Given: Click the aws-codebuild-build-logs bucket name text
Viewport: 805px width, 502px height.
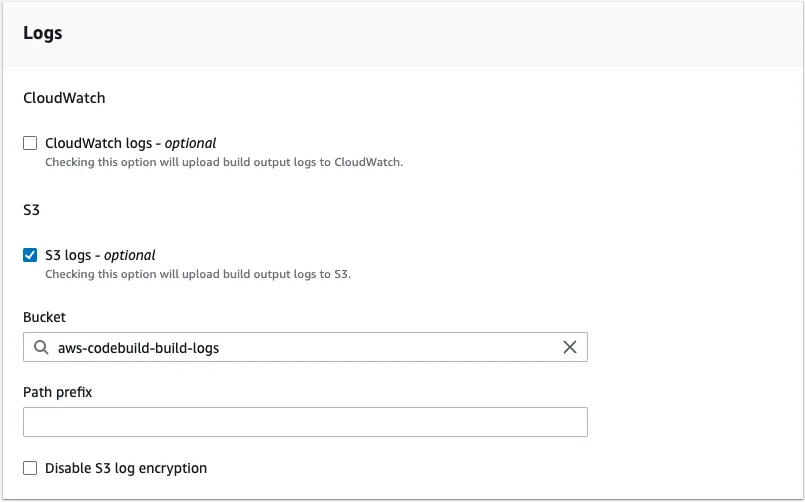Looking at the screenshot, I should (x=138, y=348).
